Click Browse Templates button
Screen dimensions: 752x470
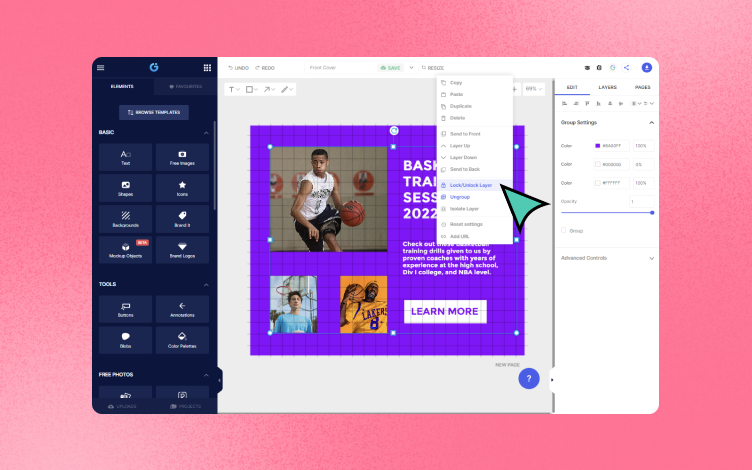point(154,112)
